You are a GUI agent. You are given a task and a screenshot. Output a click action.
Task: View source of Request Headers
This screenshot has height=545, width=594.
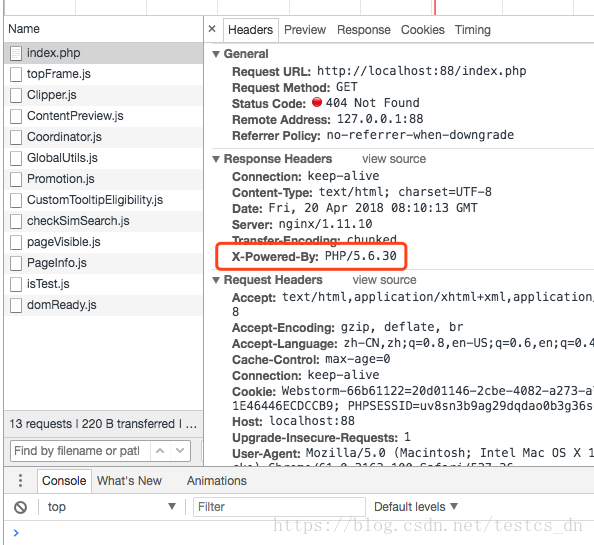(x=385, y=280)
